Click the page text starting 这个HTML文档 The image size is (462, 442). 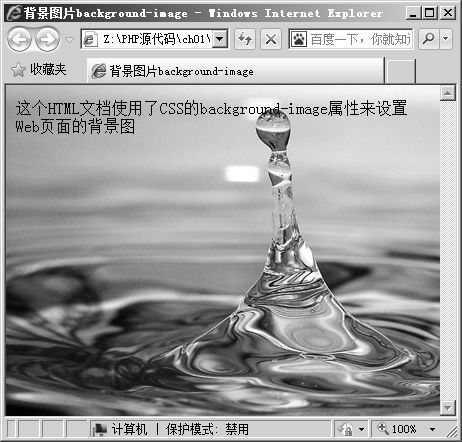pyautogui.click(x=211, y=117)
